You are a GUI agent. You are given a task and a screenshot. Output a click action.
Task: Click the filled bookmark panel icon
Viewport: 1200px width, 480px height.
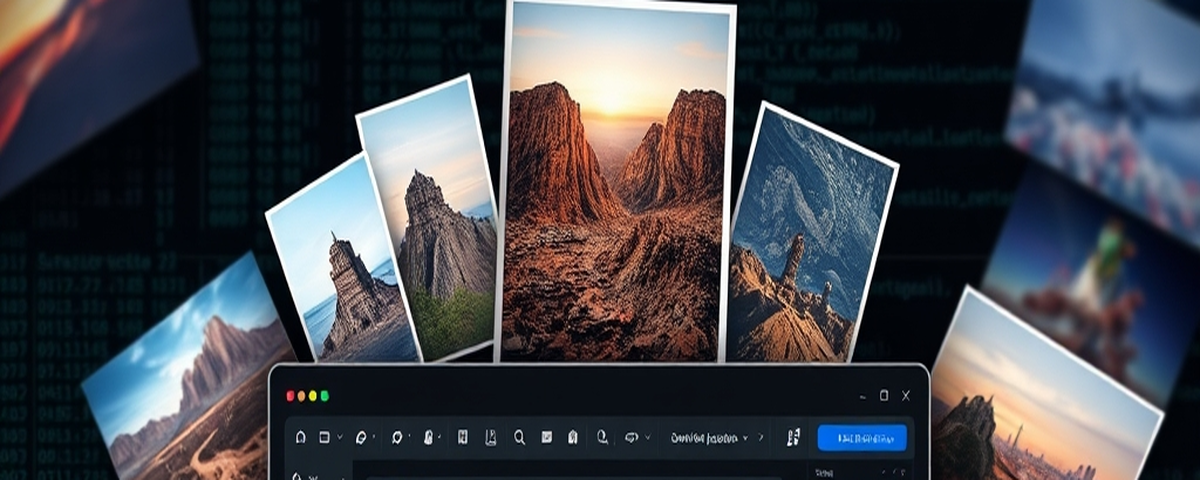(x=462, y=437)
